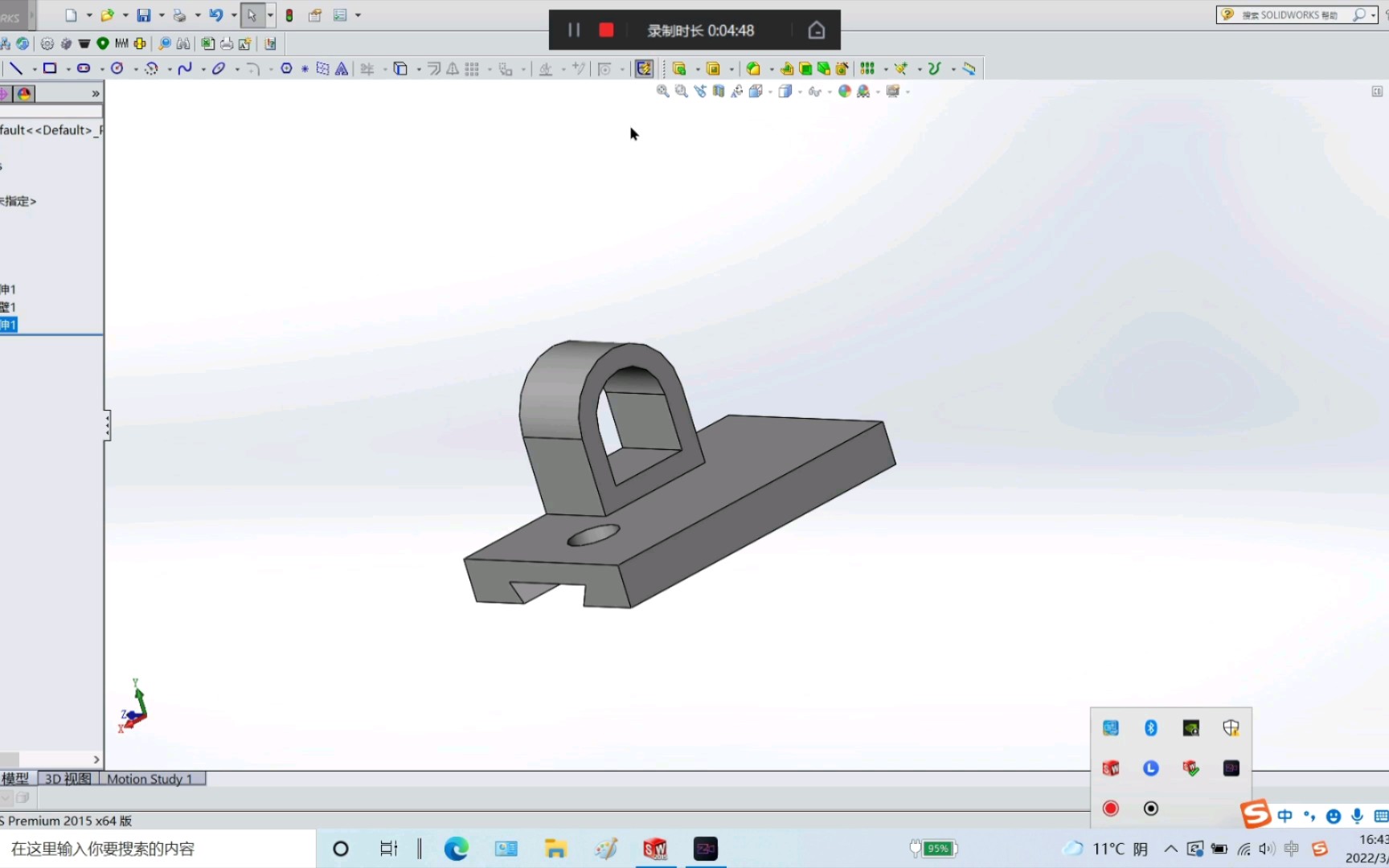Select the Corner Rectangle sketch tool

coord(50,68)
